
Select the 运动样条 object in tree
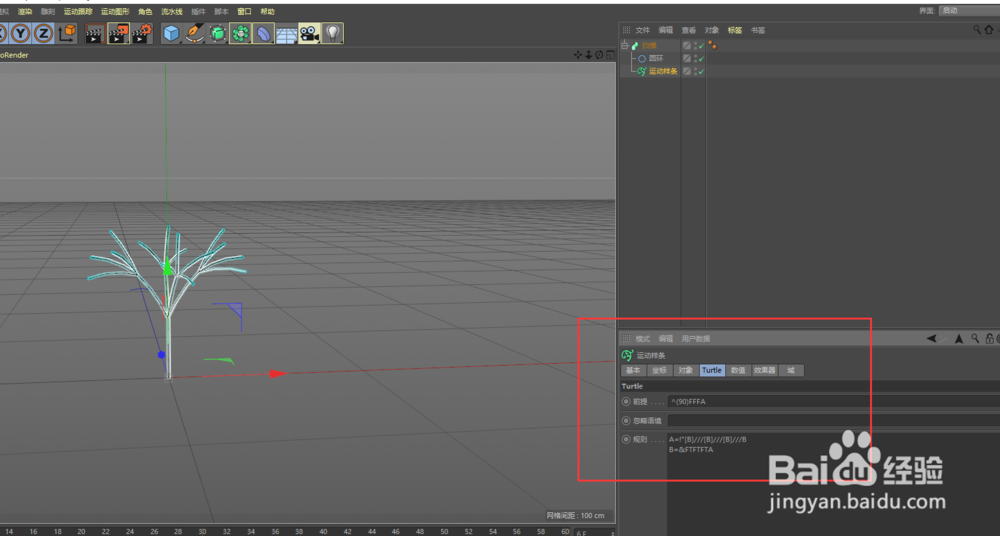tap(663, 71)
